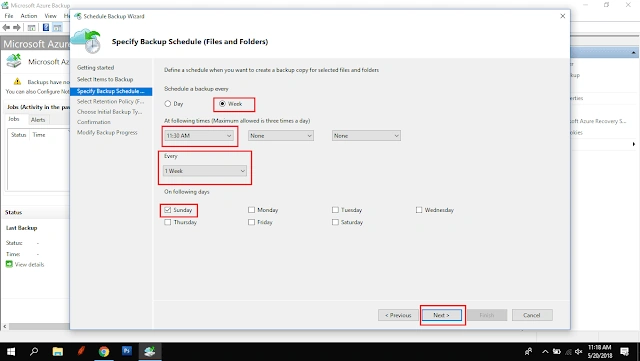Open the 11:30 AM time dropdown
Screen dimensions: 640x361
(x=199, y=136)
